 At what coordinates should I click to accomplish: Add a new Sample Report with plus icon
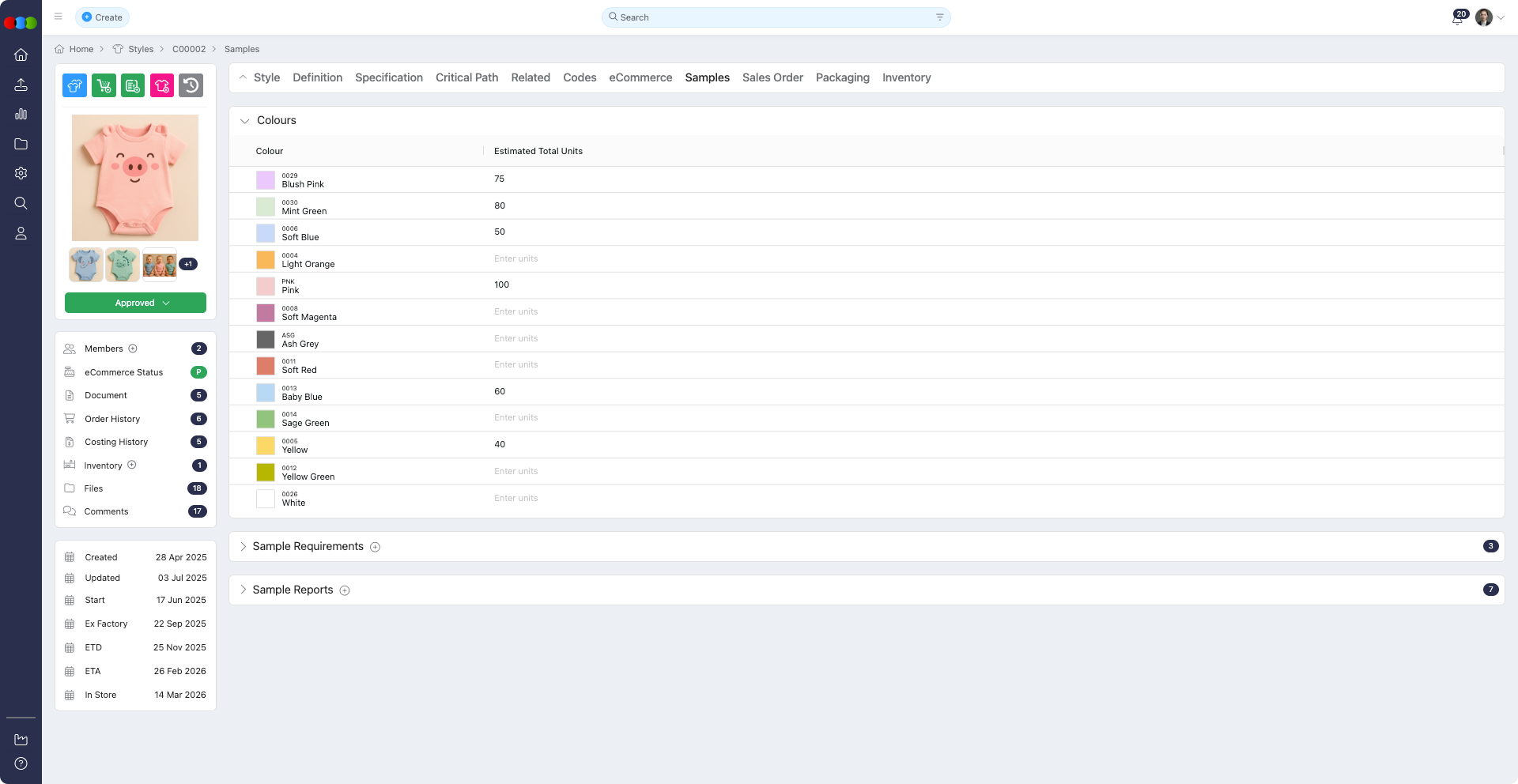(345, 590)
